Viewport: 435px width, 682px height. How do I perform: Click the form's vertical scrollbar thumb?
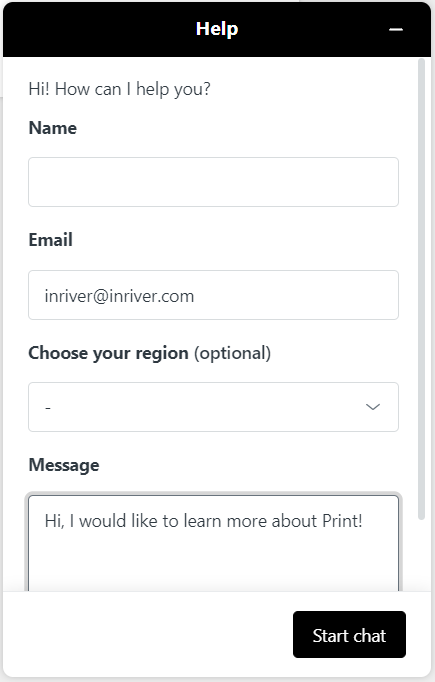pos(421,289)
